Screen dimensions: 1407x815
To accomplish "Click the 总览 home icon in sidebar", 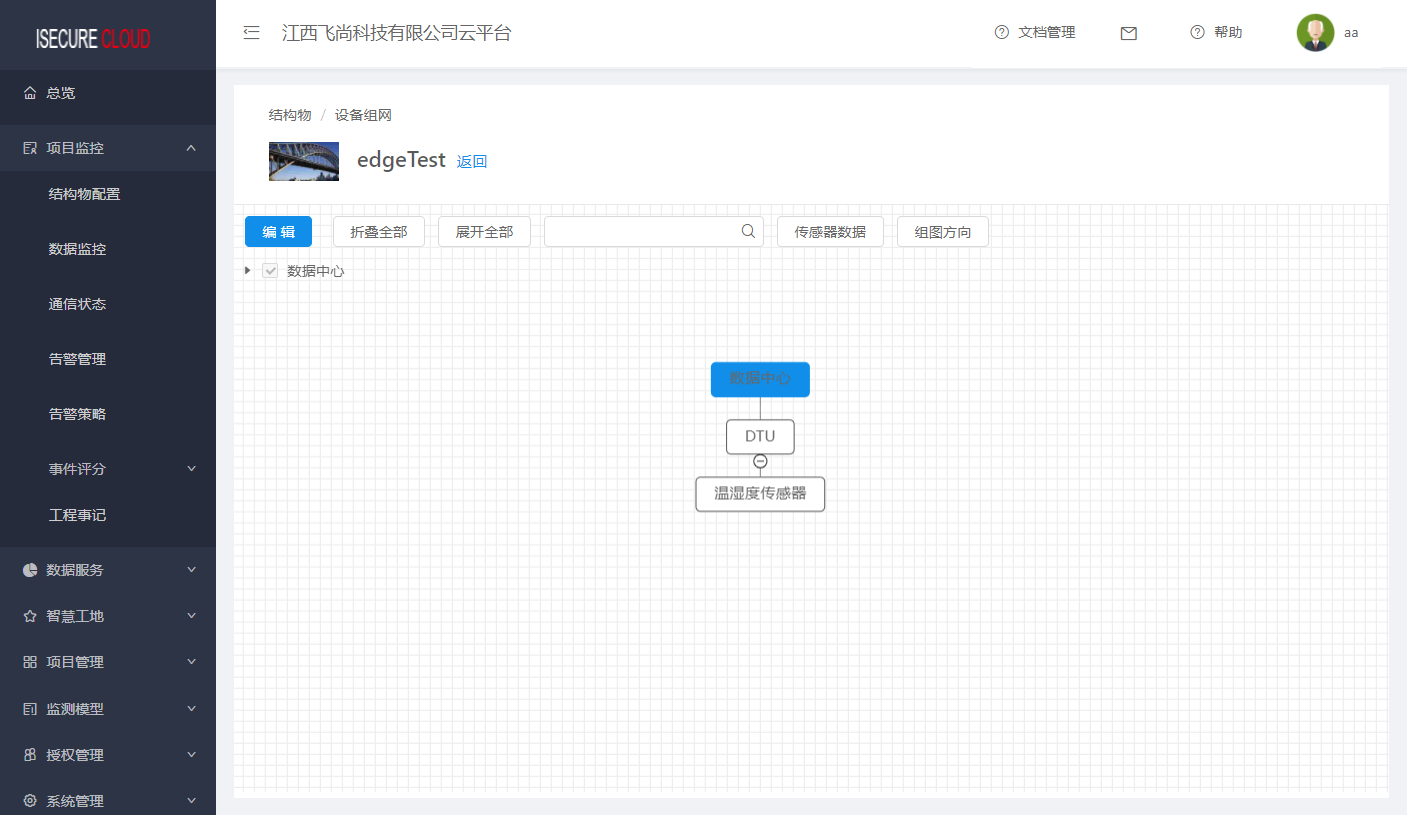I will pos(30,93).
